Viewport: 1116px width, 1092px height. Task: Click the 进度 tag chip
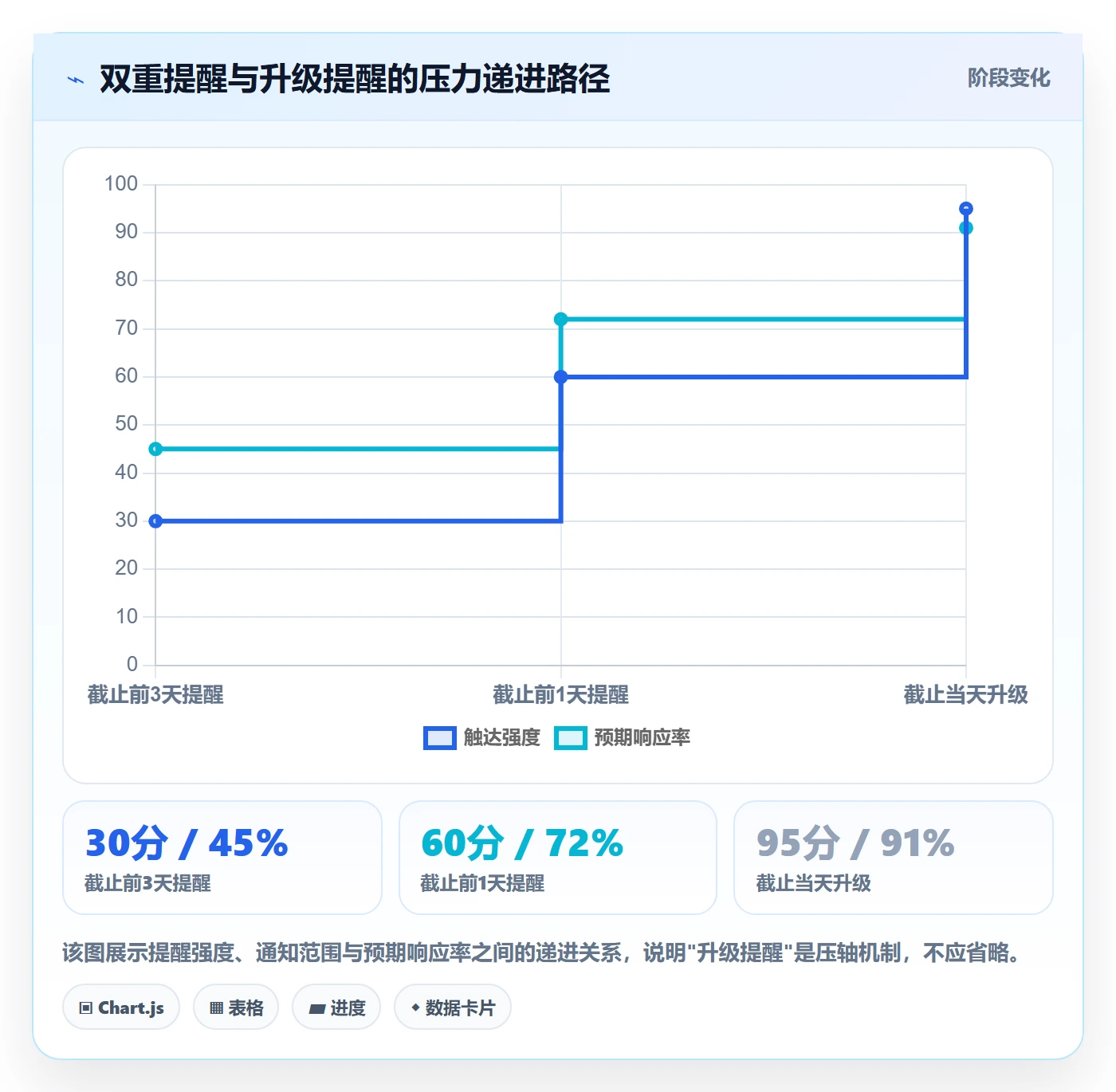(x=336, y=1008)
